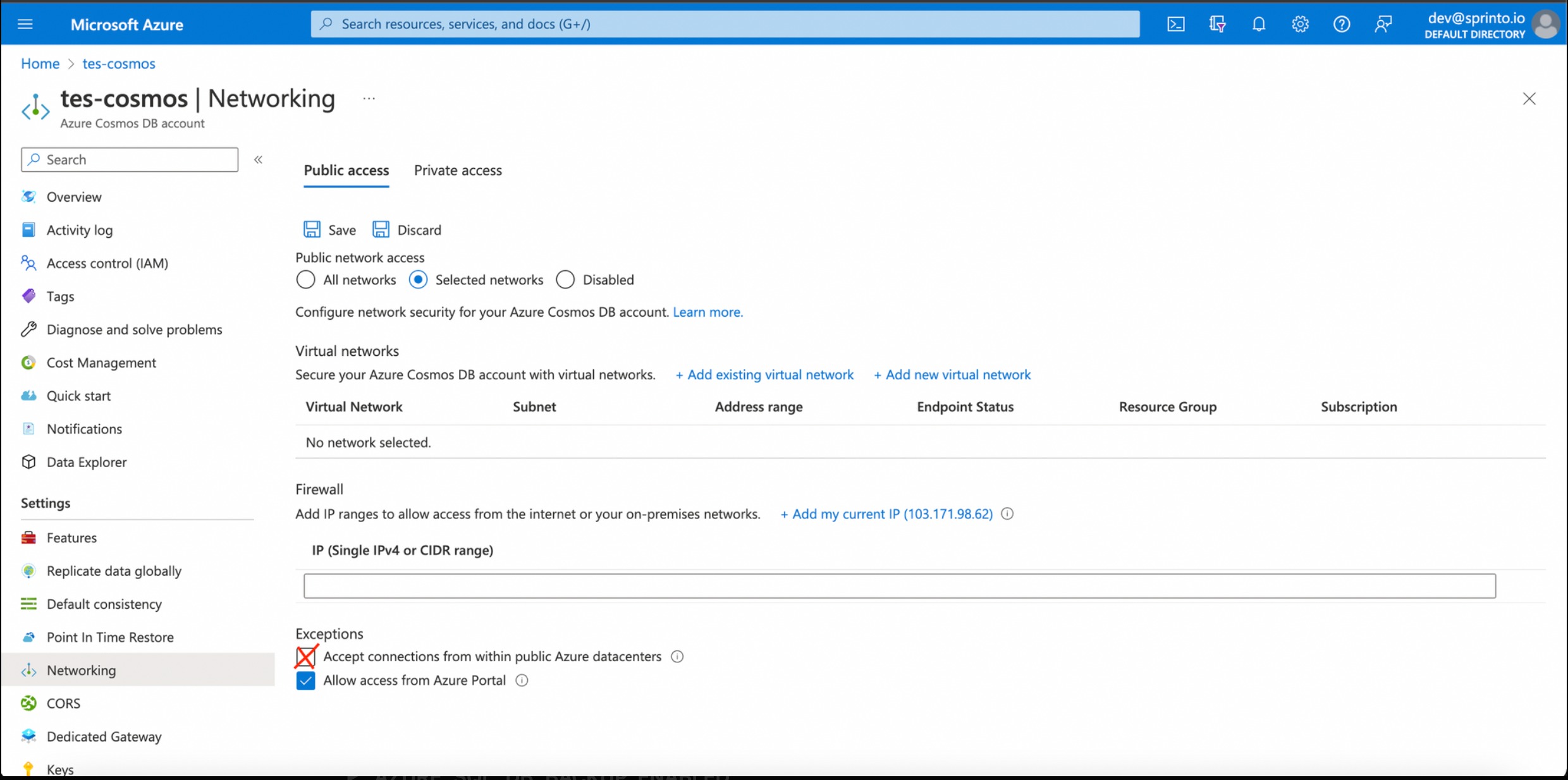Open the Cloud Shell icon in header

coord(1175,24)
